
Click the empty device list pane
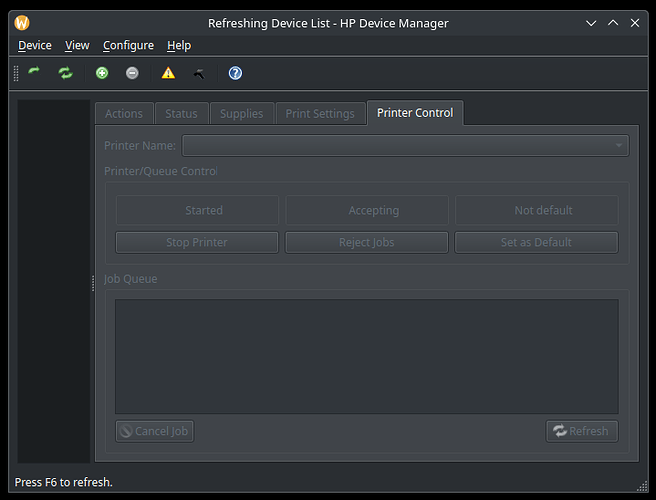click(54, 281)
